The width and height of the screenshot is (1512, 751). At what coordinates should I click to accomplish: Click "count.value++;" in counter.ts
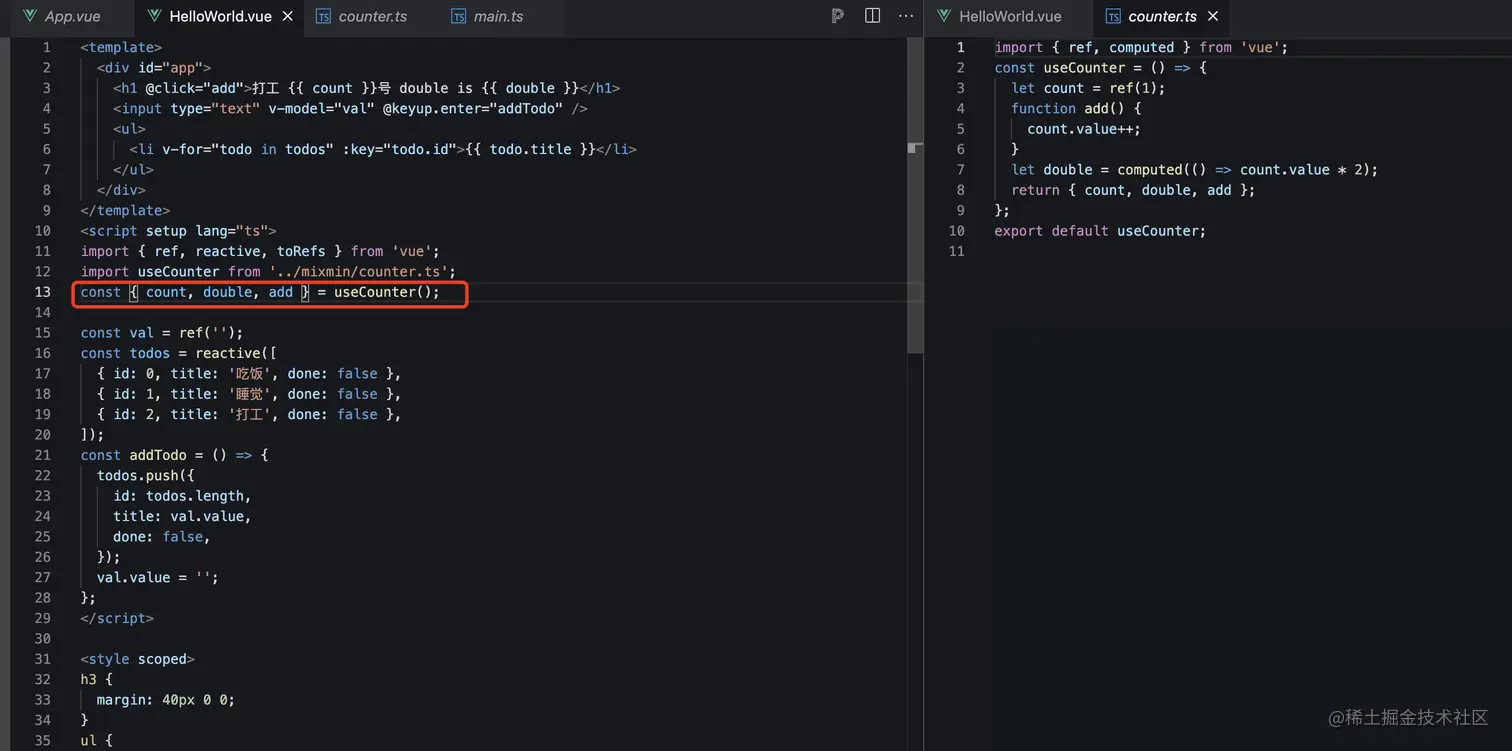[x=1084, y=129]
